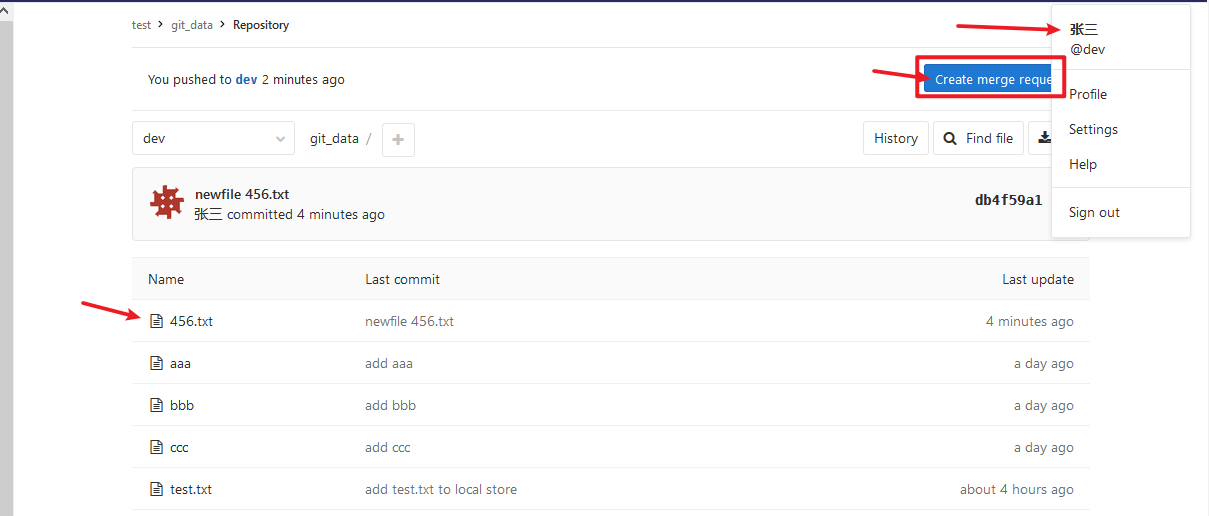
Task: Click the Repository breadcrumb
Action: point(261,25)
